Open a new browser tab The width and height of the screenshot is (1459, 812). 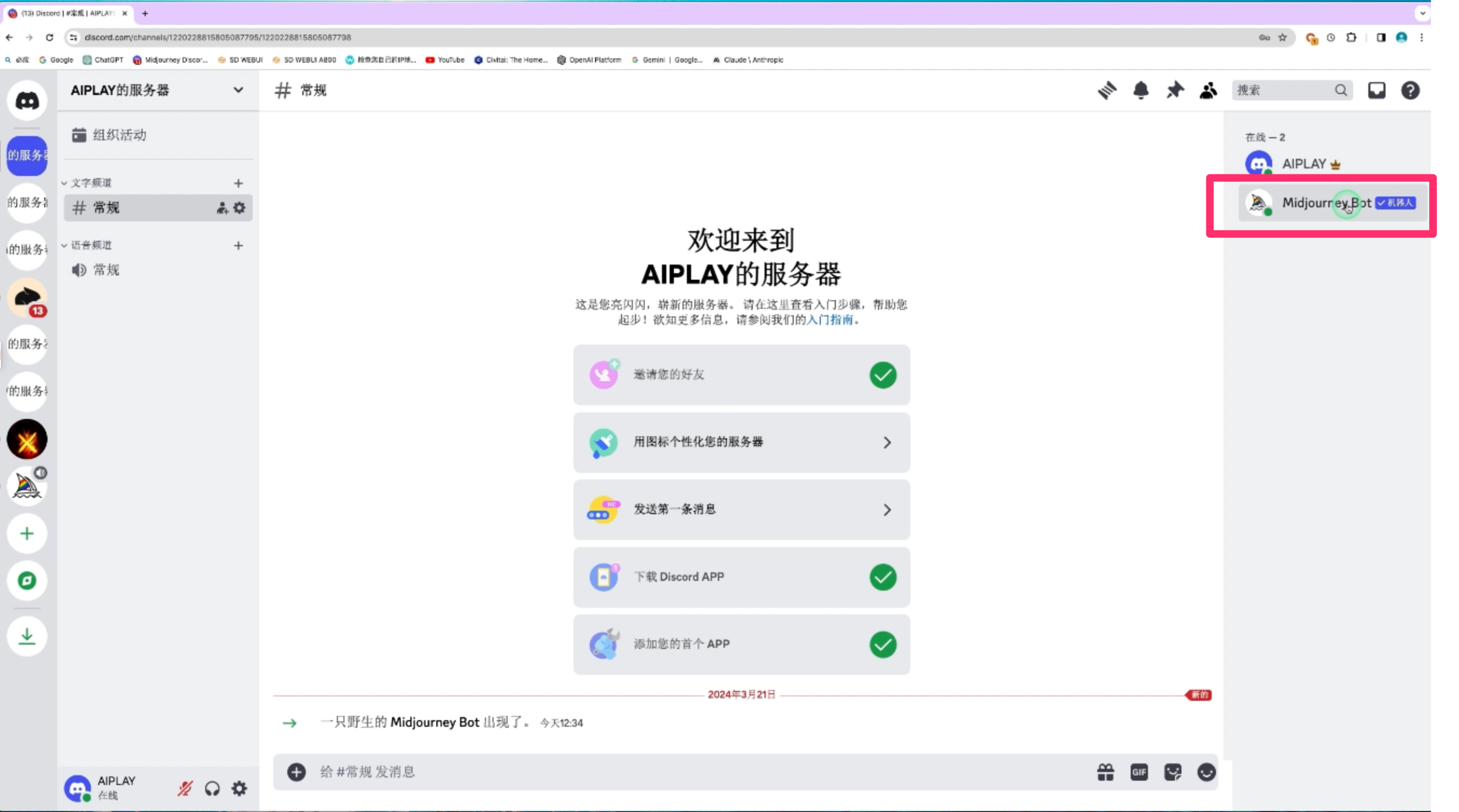pos(145,13)
